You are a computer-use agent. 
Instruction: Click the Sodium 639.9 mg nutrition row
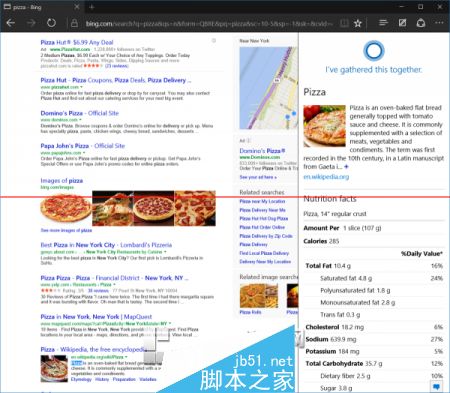click(374, 339)
